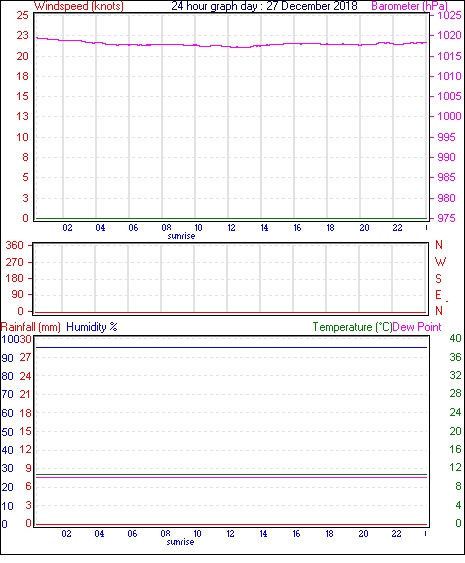465x563 pixels.
Task: Click the Windspeed (knots) axis title
Action: click(79, 6)
